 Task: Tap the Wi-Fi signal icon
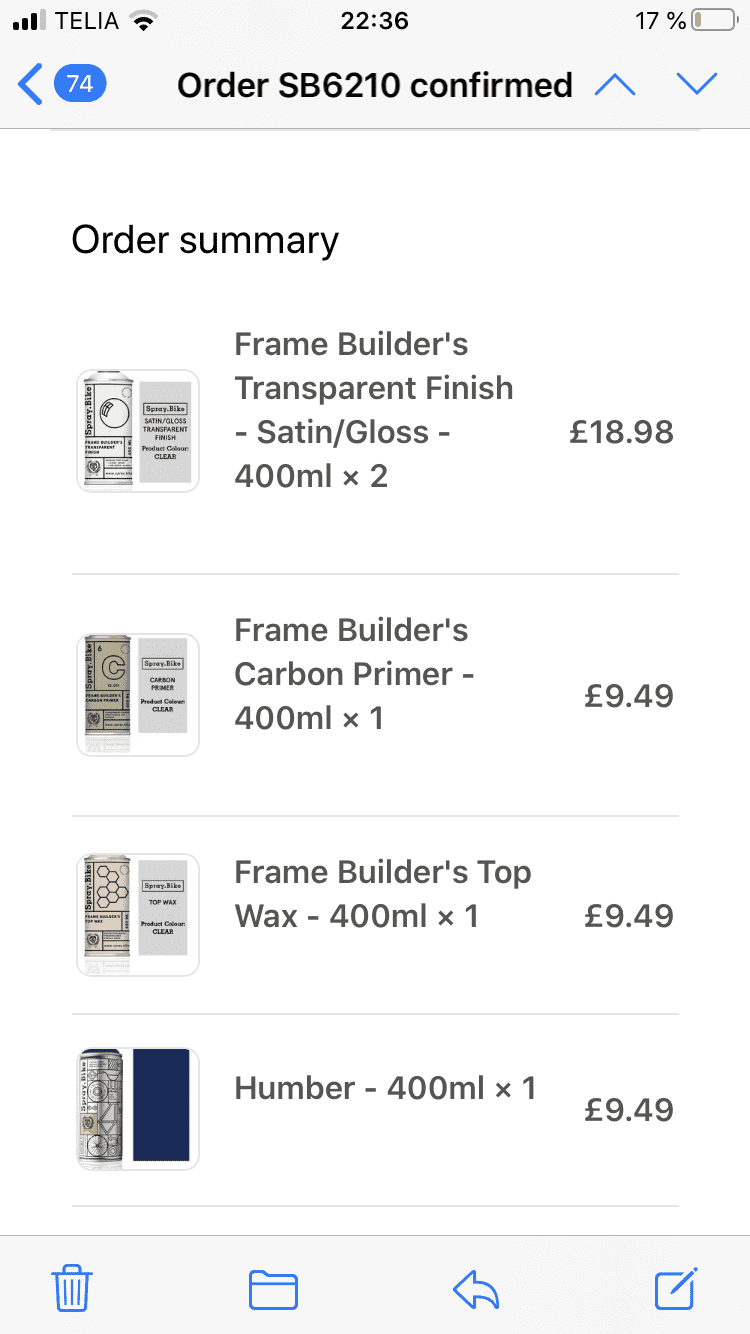(146, 21)
